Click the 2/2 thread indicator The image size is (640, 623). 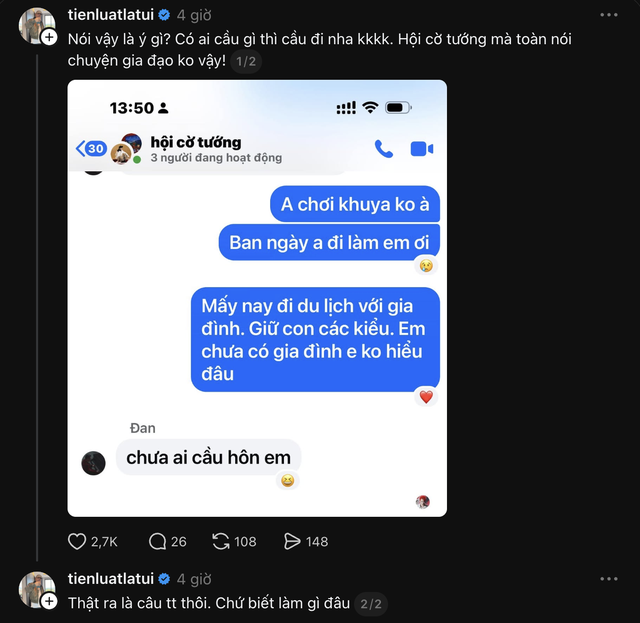(x=371, y=604)
